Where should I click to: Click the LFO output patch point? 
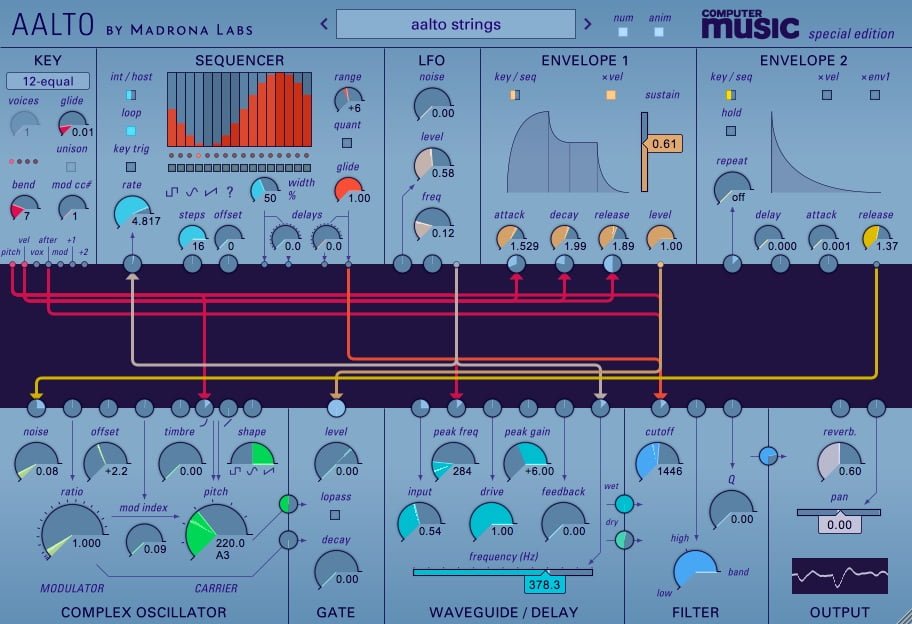coord(457,265)
